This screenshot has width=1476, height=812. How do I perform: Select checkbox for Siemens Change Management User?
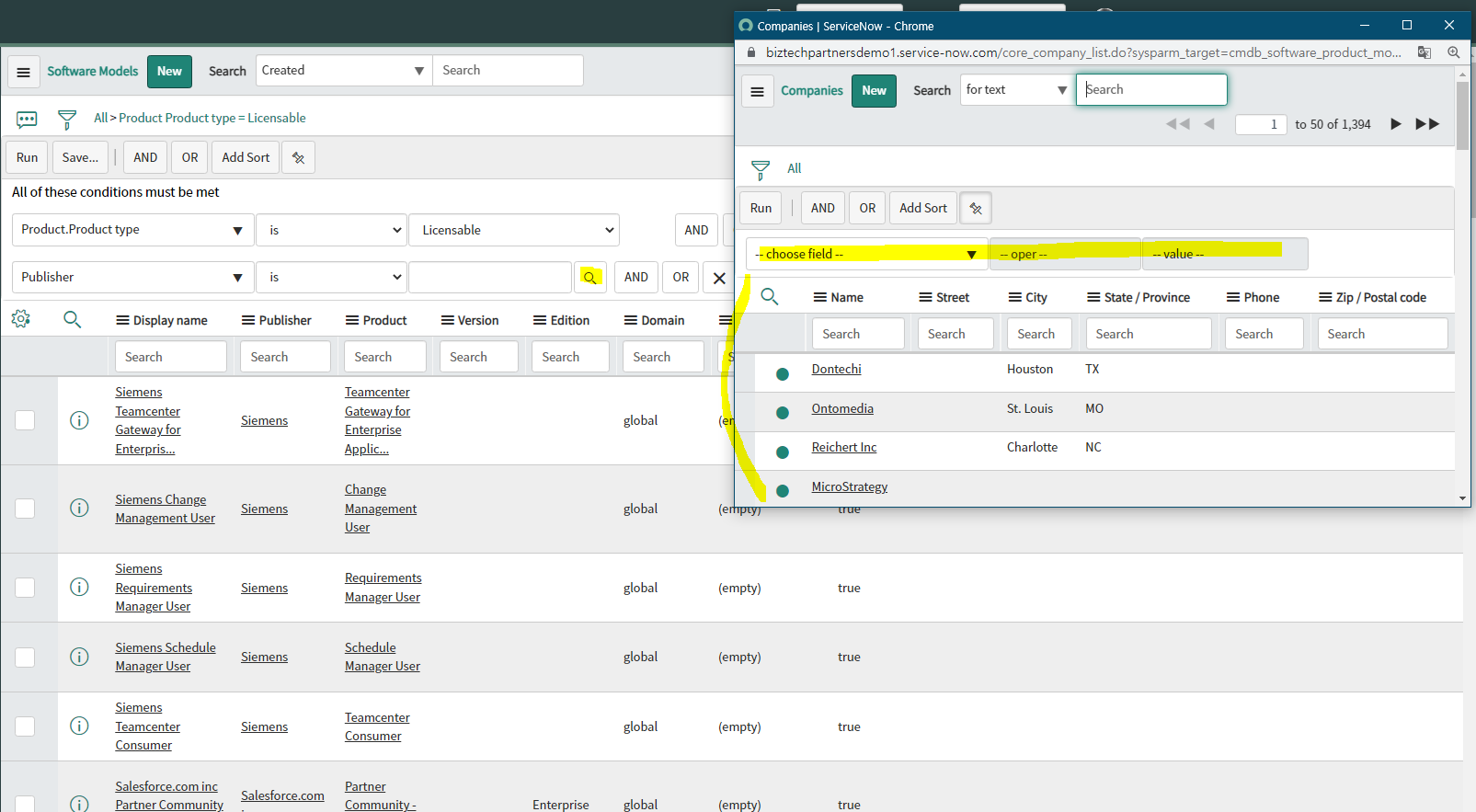[25, 509]
